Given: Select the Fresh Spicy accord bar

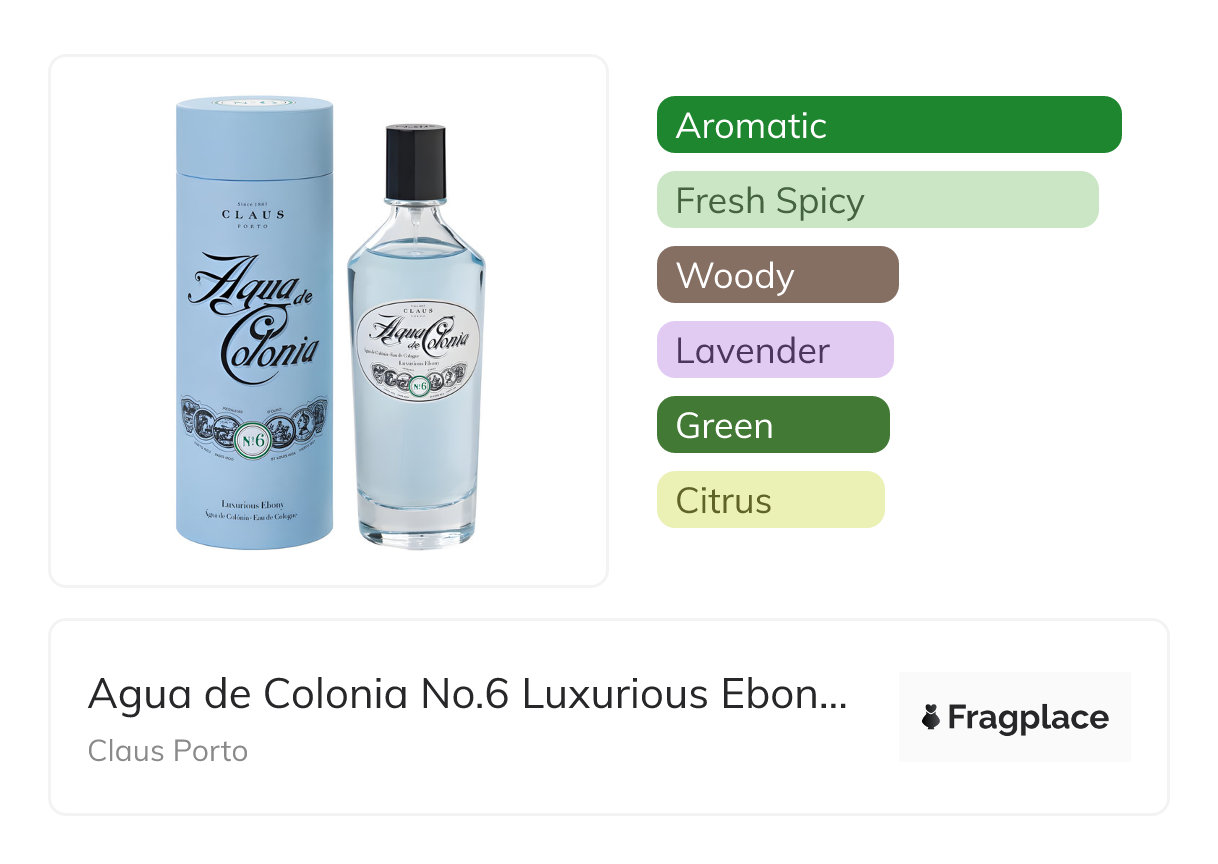Looking at the screenshot, I should pos(878,200).
